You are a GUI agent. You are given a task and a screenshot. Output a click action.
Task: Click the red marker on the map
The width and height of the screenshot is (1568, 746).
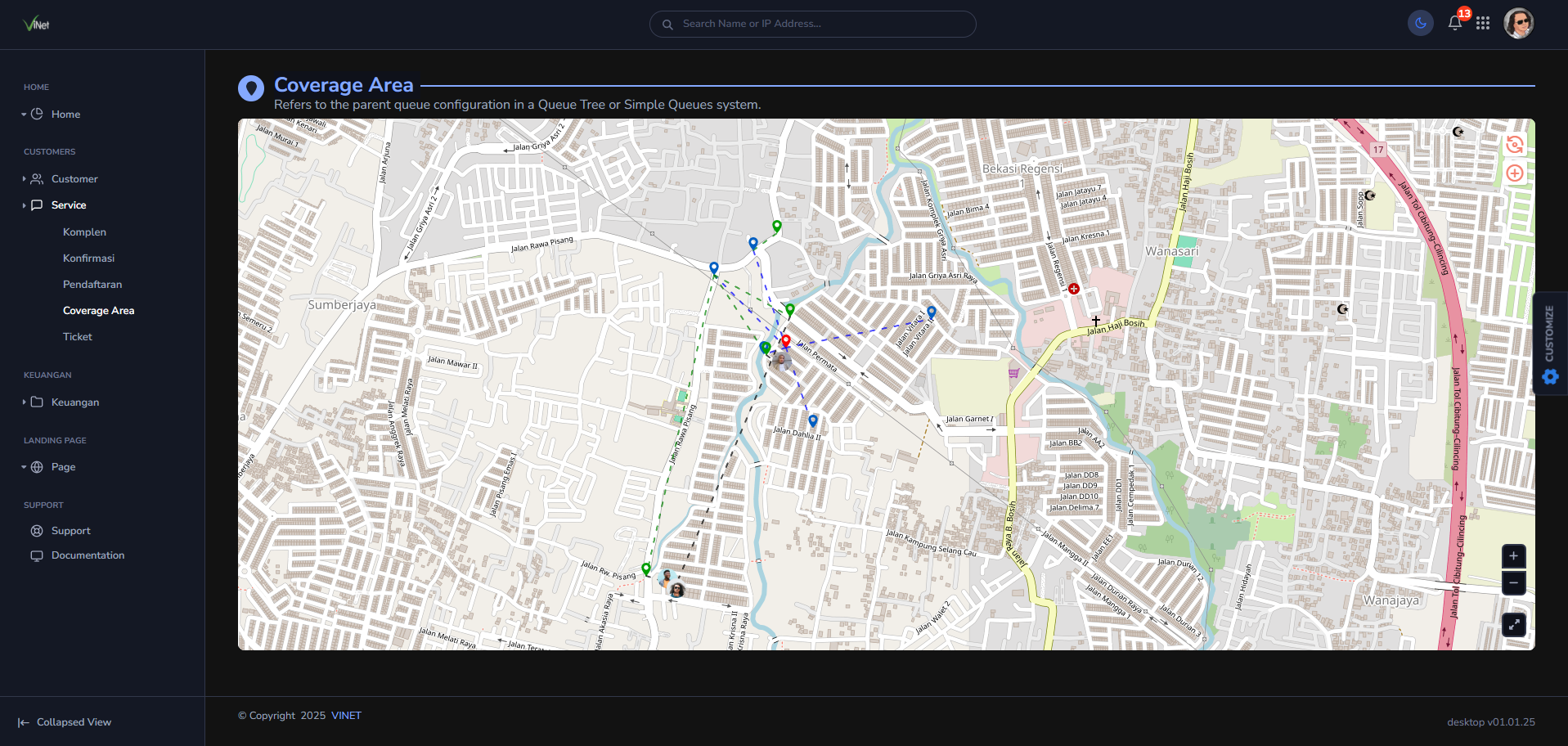point(785,340)
